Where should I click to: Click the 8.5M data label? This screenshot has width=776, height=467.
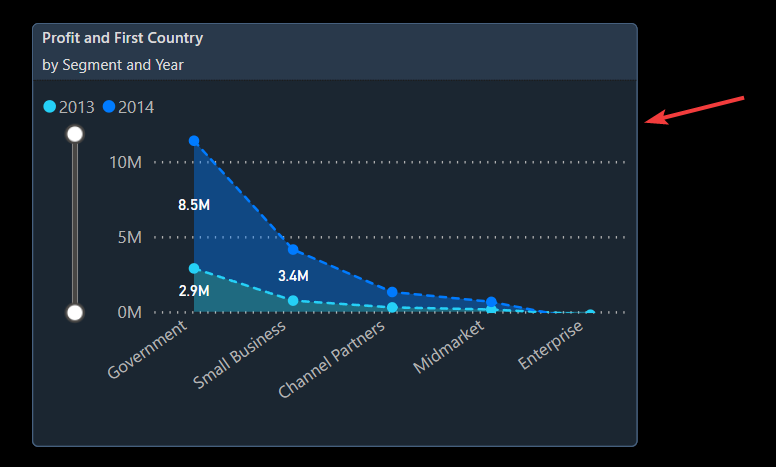coord(194,205)
